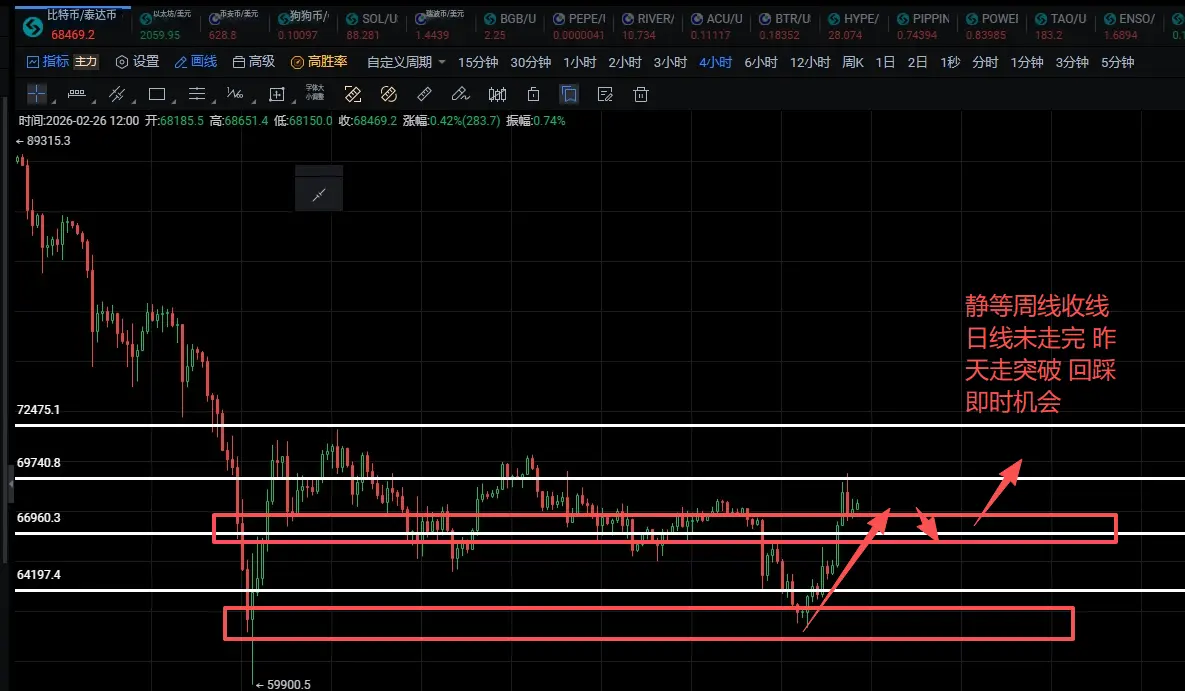Click the 72475.1 price level label
Viewport: 1185px width, 691px height.
(x=39, y=410)
